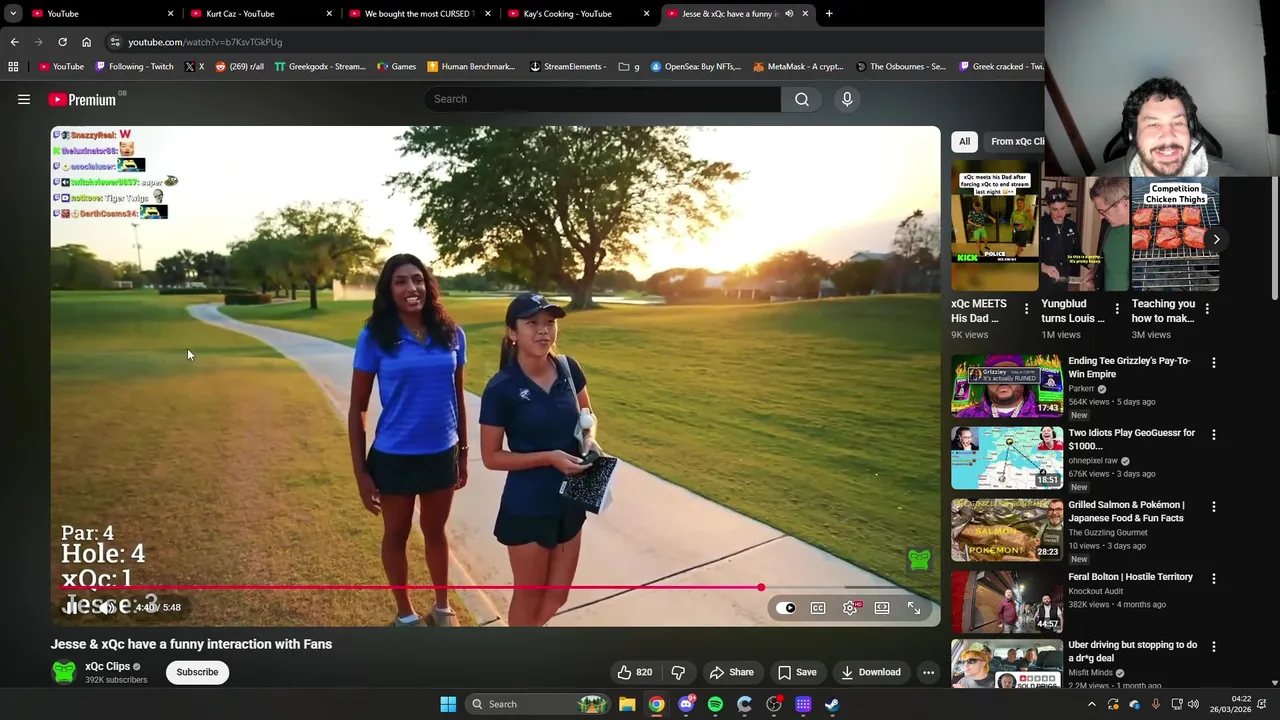Click the search magnifier button
The image size is (1280, 720).
[802, 99]
